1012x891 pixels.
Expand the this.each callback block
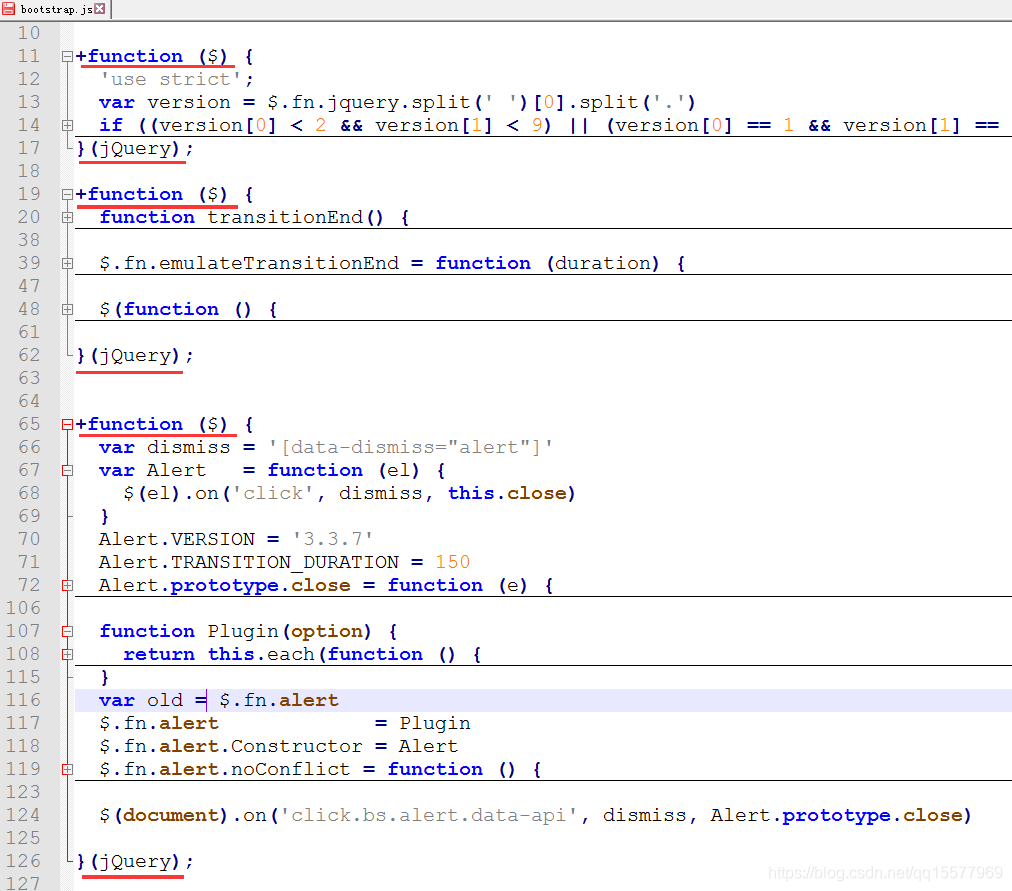(x=65, y=654)
